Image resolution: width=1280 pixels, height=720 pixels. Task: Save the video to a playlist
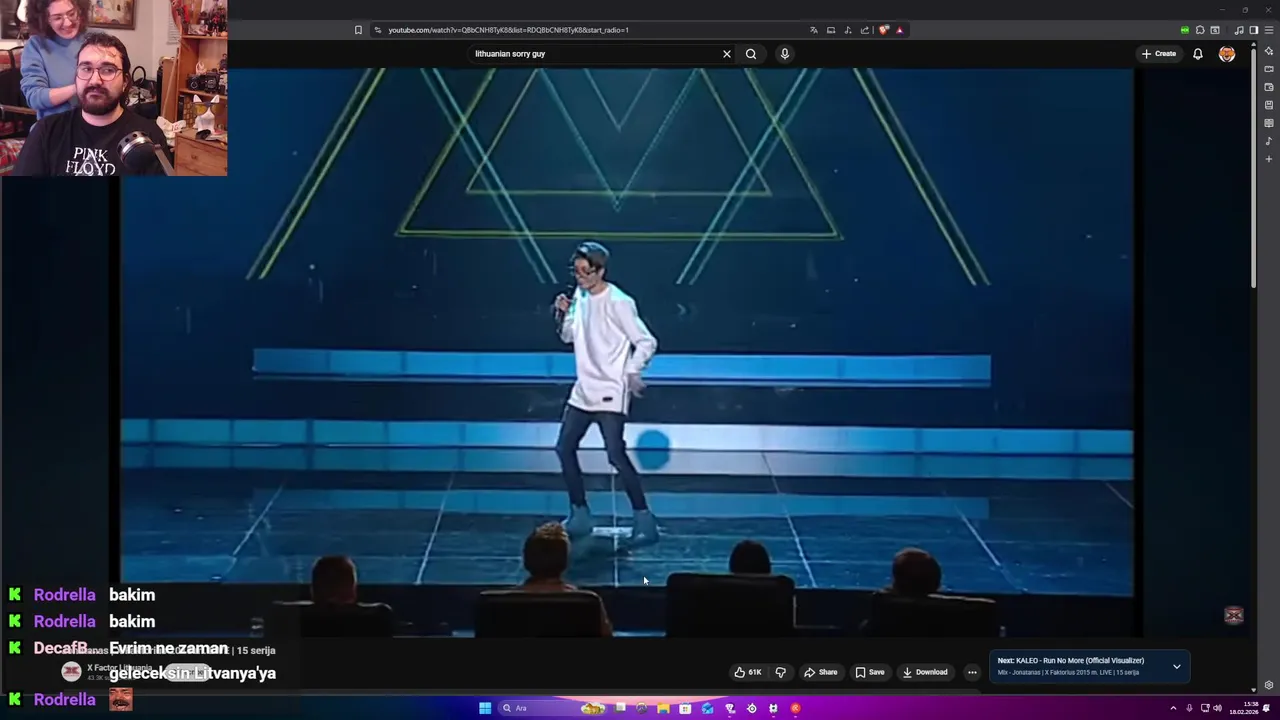pos(870,672)
